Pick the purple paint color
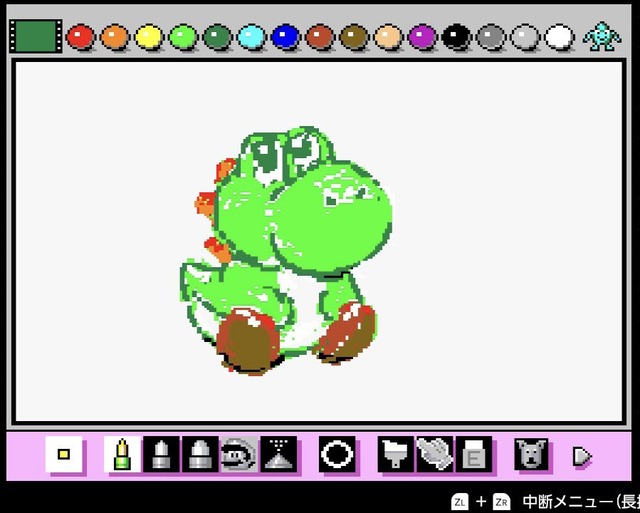The width and height of the screenshot is (640, 513). click(422, 37)
